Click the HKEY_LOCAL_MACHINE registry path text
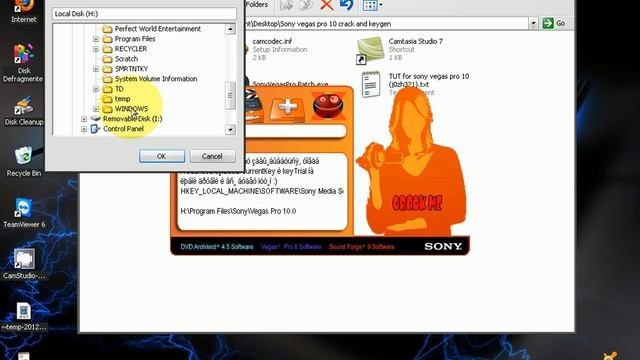 point(262,191)
